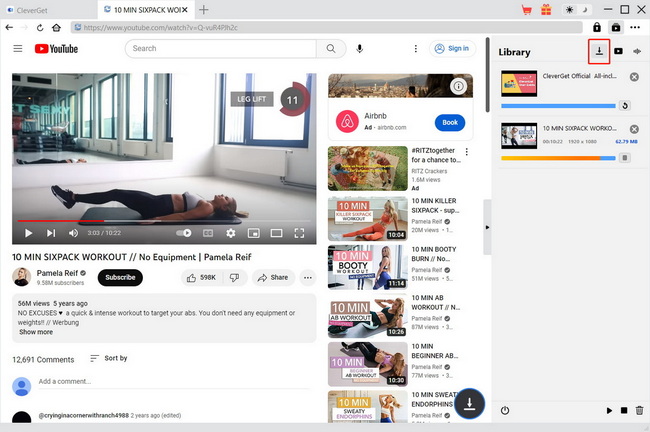Toggle YouTube autoplay switch in player

[x=184, y=233]
